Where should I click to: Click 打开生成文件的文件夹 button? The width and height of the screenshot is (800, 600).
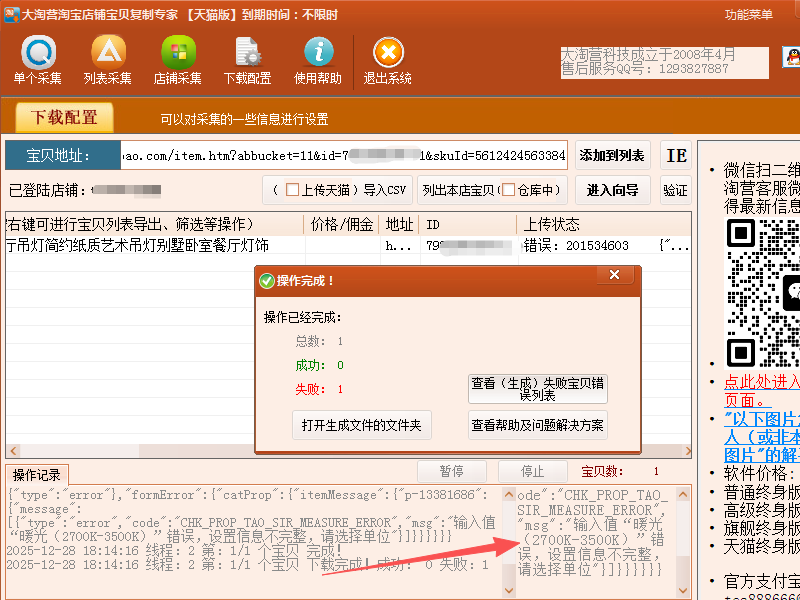[362, 425]
